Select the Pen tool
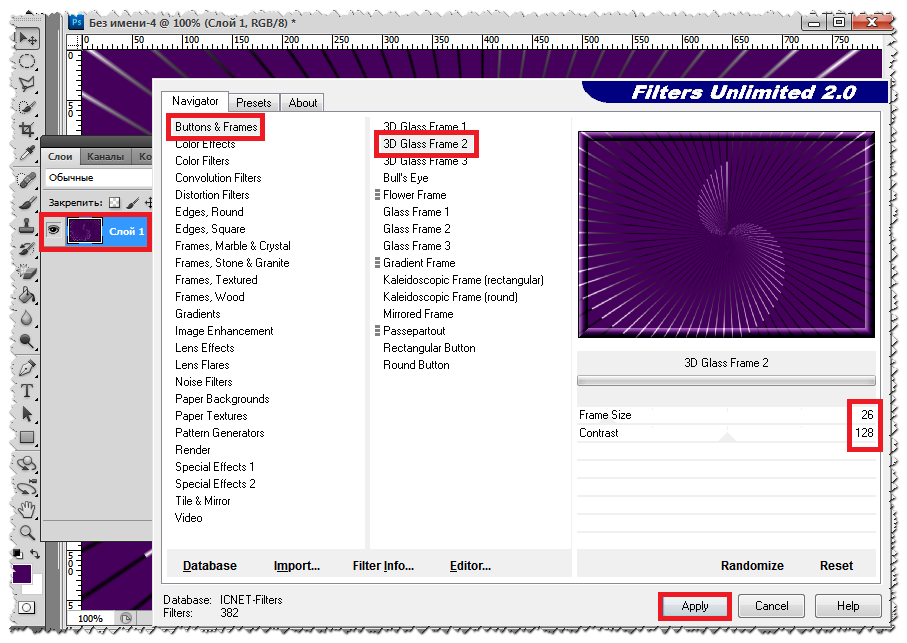This screenshot has height=643, width=907. point(27,368)
